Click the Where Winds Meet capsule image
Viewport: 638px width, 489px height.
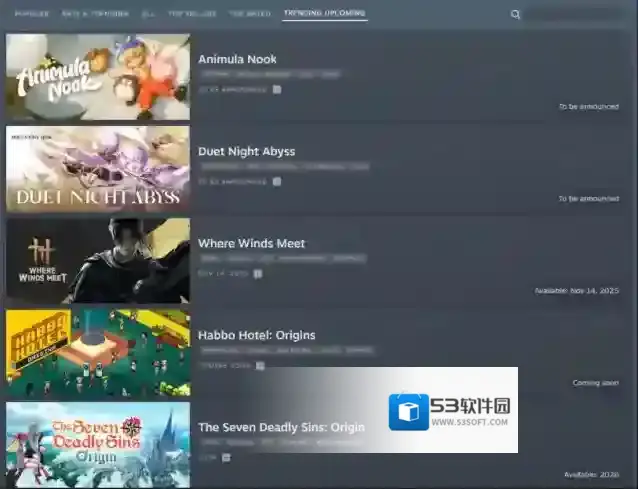(x=98, y=260)
